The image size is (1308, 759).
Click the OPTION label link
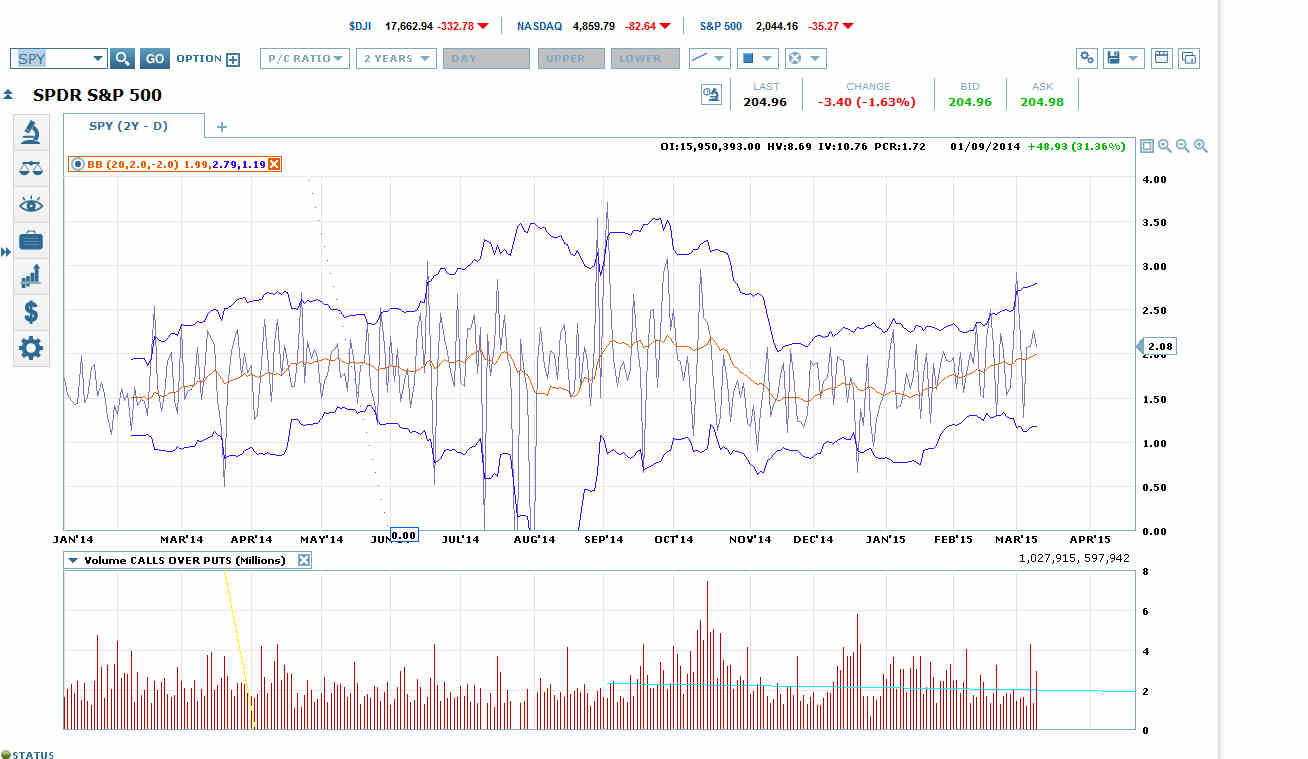[199, 59]
